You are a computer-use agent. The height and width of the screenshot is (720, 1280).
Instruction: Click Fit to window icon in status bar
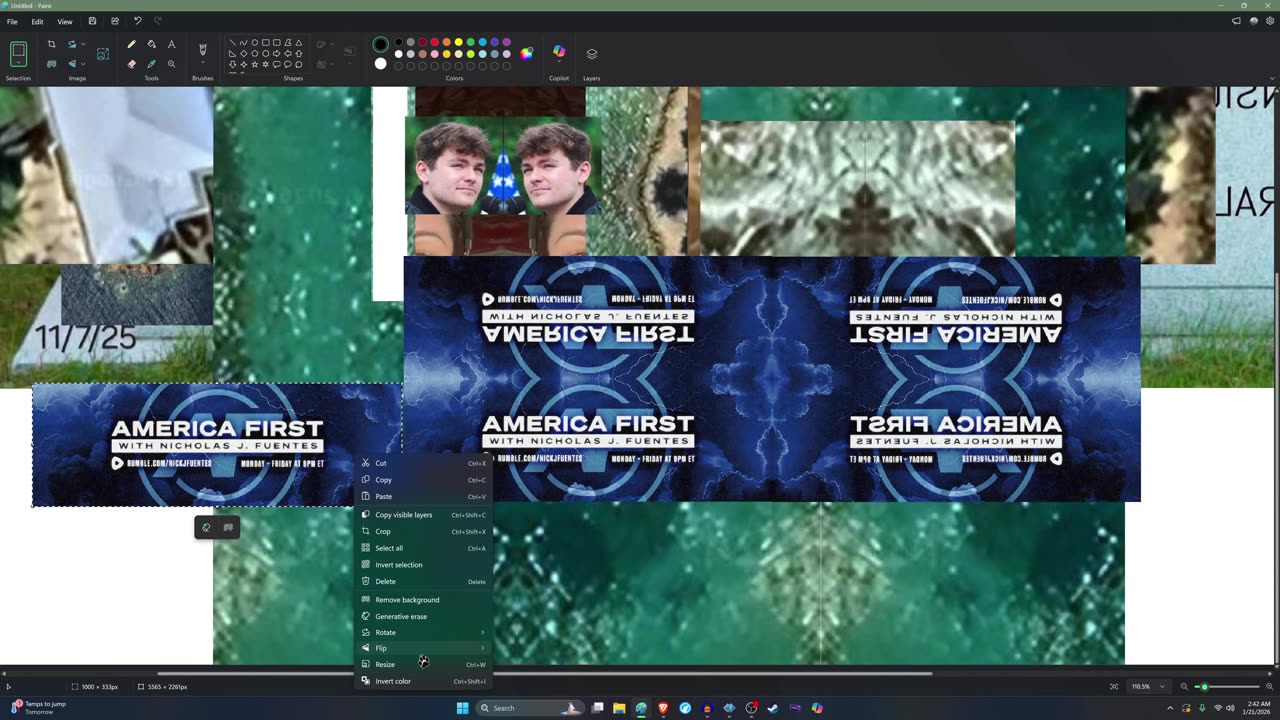coord(1114,687)
